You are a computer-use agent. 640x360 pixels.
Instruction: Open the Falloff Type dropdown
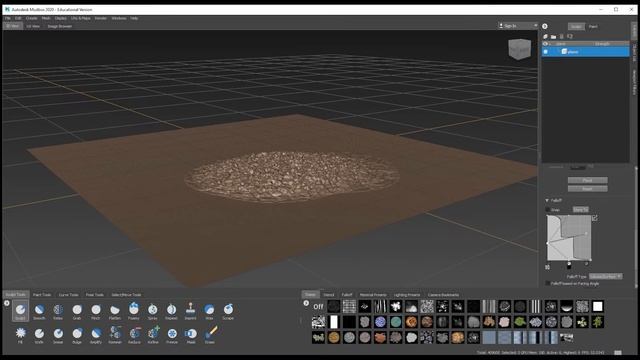tap(605, 276)
